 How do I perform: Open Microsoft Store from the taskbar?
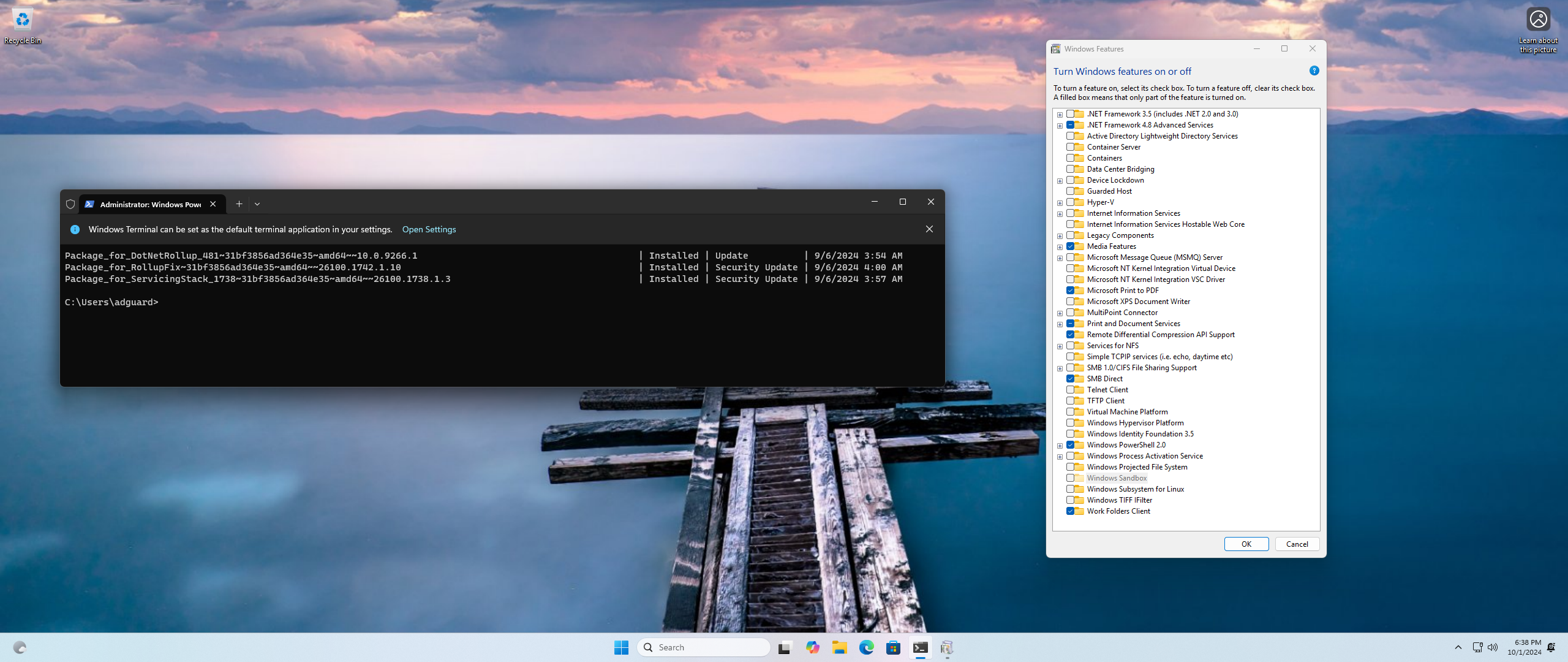[x=893, y=647]
